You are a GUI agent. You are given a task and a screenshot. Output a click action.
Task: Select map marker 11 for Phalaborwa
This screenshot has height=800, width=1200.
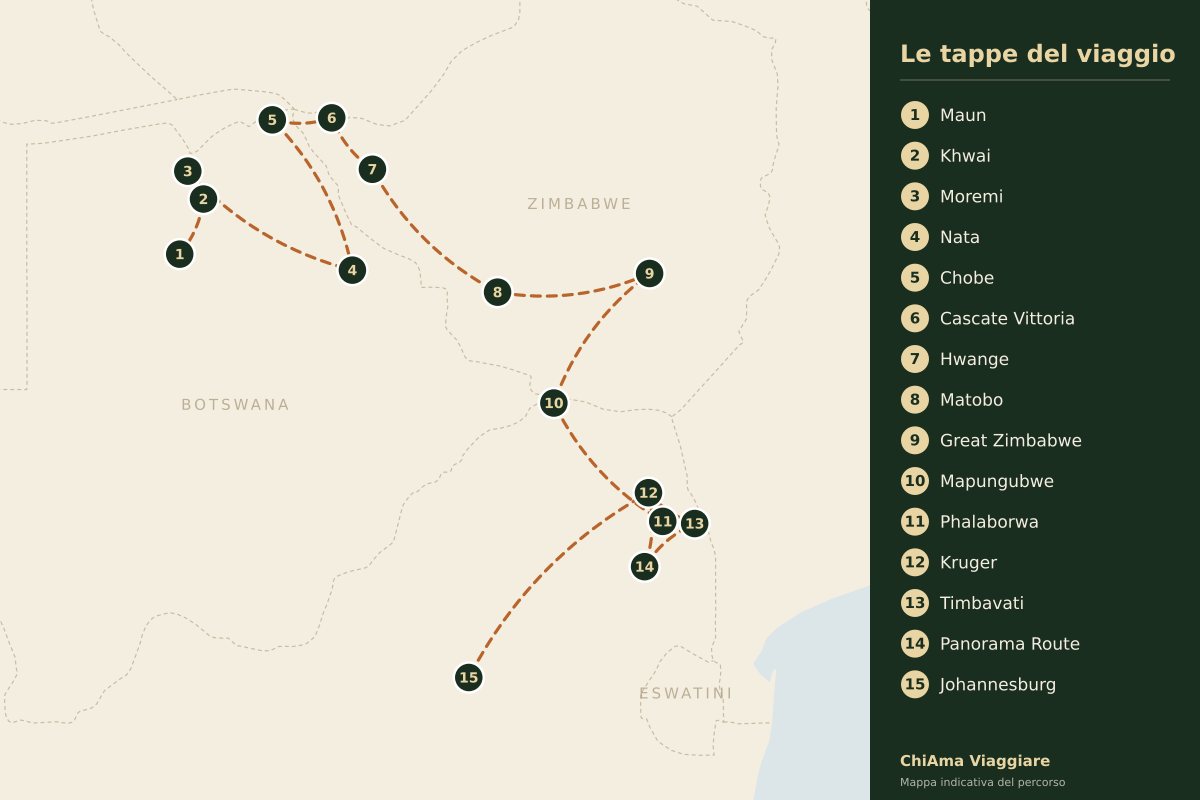pyautogui.click(x=662, y=520)
